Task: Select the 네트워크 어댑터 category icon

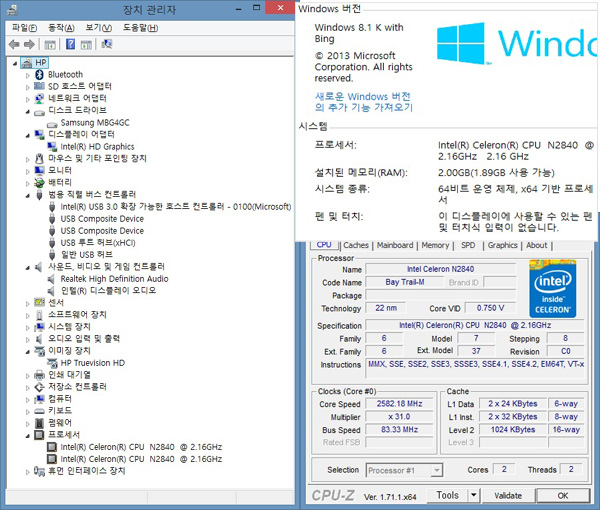Action: point(39,98)
